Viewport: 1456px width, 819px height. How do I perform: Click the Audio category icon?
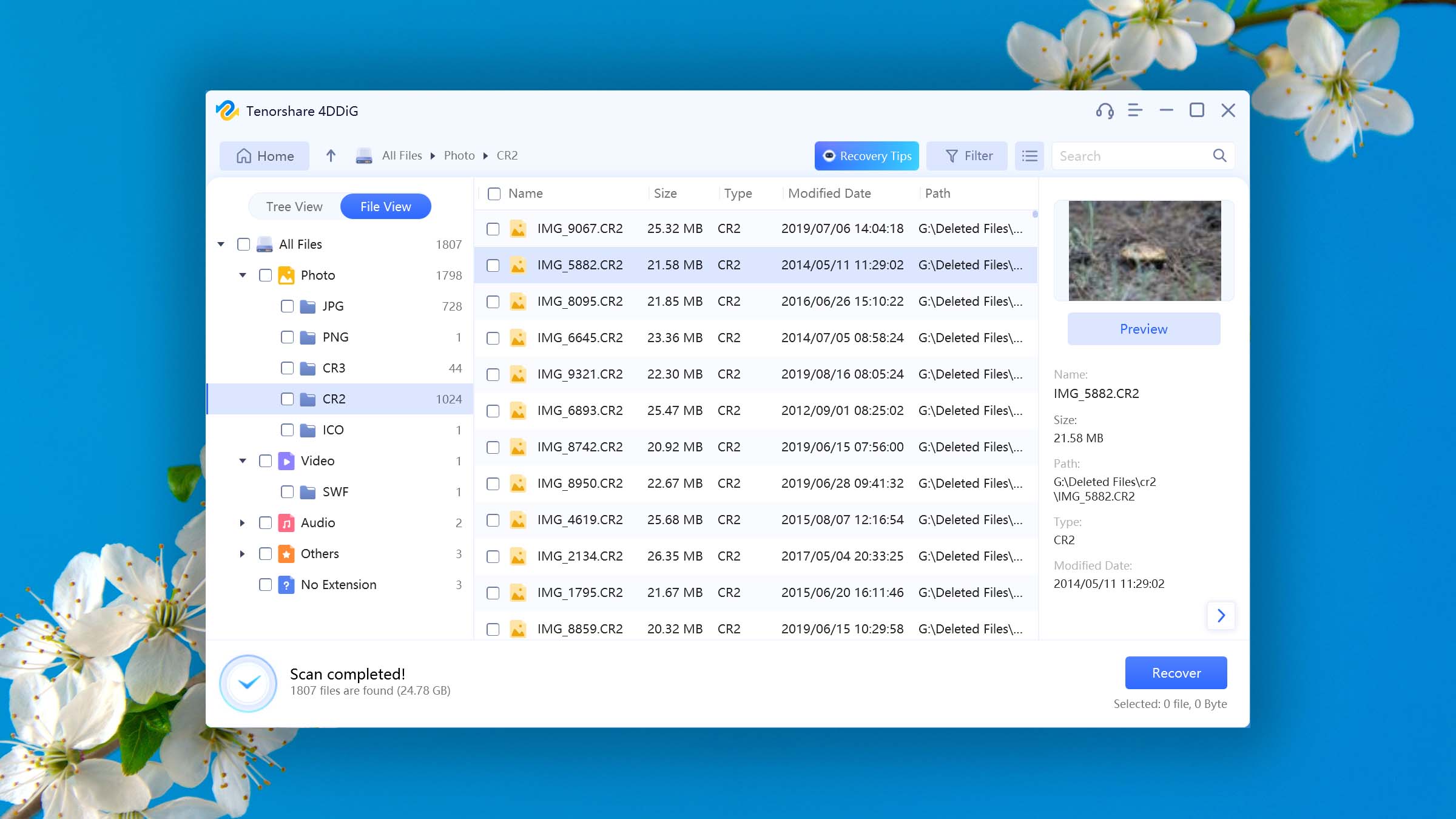(286, 523)
